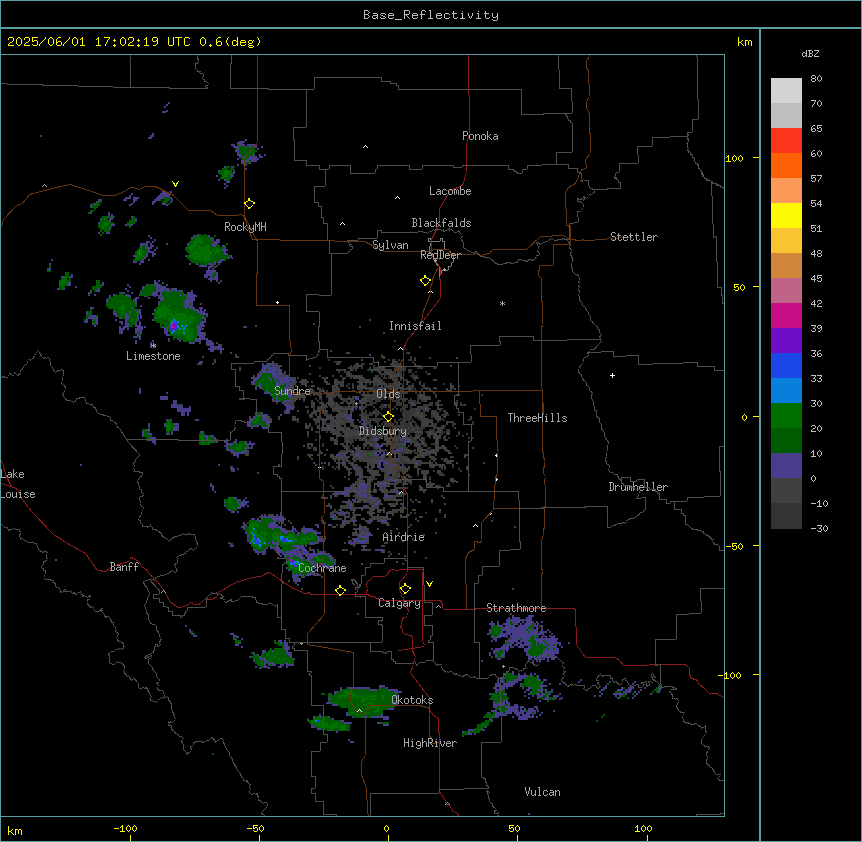Image resolution: width=862 pixels, height=842 pixels.
Task: Click the Blackfalds city label
Action: 441,223
